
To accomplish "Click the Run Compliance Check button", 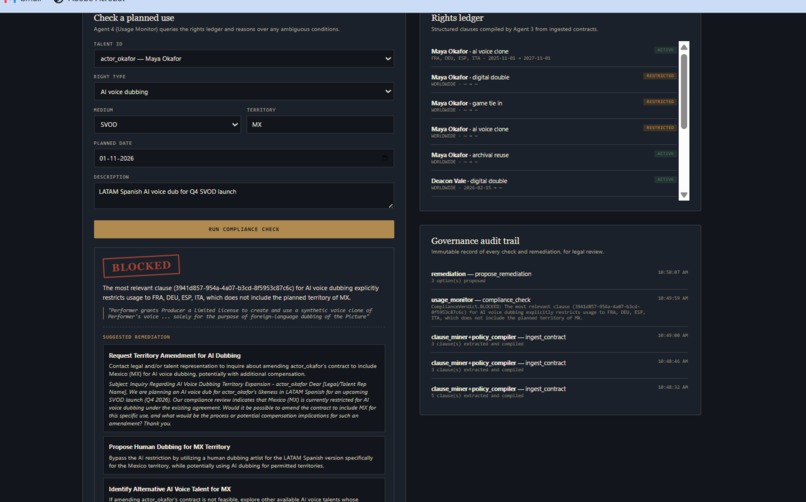I will click(x=244, y=229).
